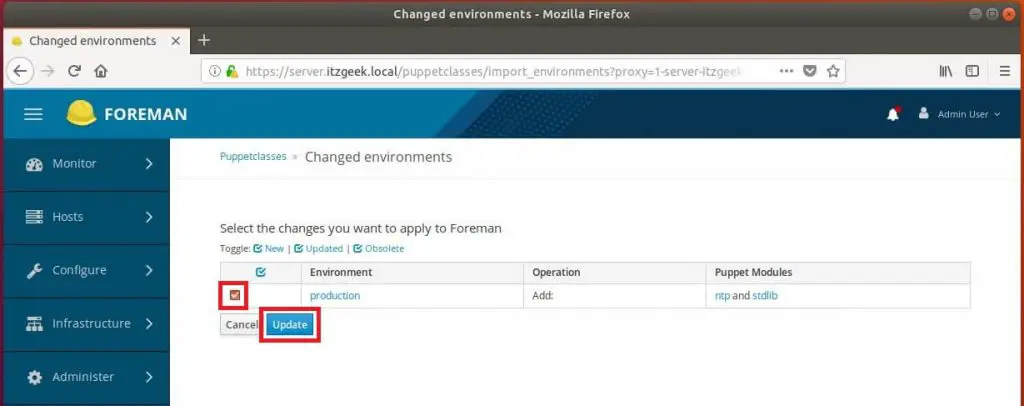Bookmark this page with the star icon
Image resolution: width=1024 pixels, height=406 pixels.
click(x=832, y=71)
